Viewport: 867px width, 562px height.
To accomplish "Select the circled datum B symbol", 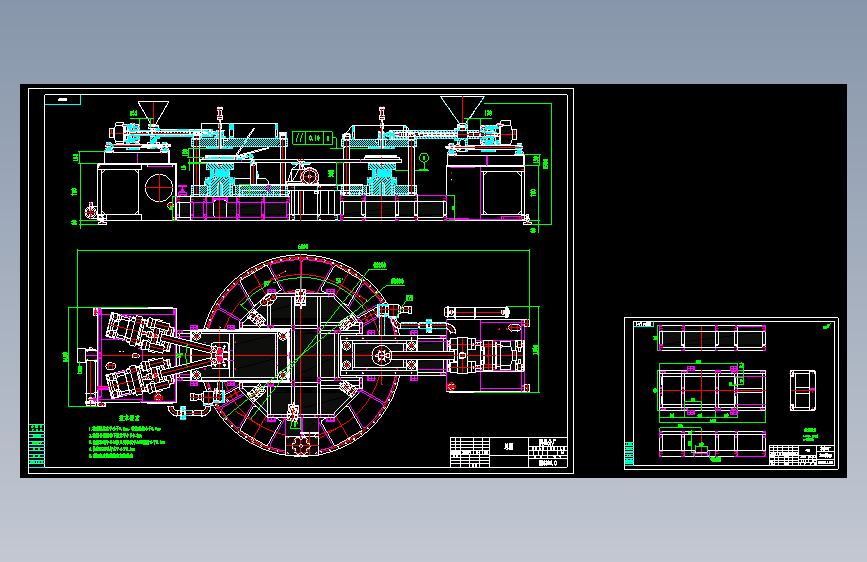I will pyautogui.click(x=424, y=158).
